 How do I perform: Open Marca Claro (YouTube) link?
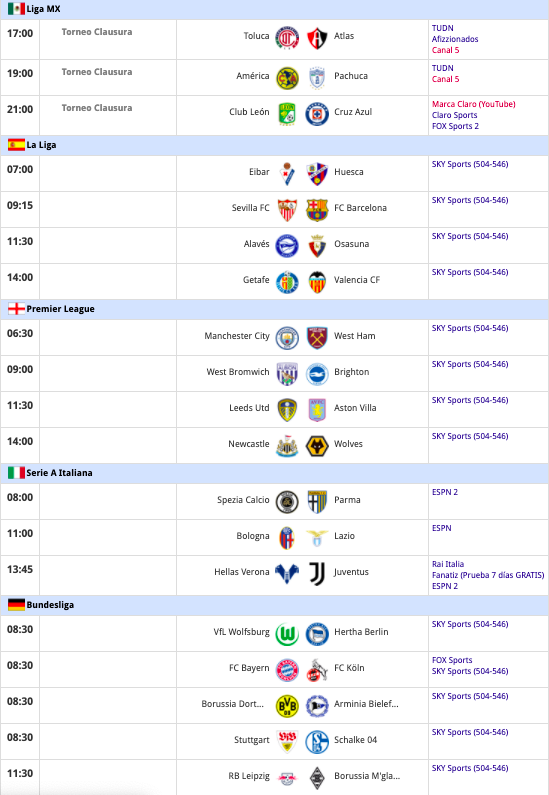pyautogui.click(x=473, y=104)
